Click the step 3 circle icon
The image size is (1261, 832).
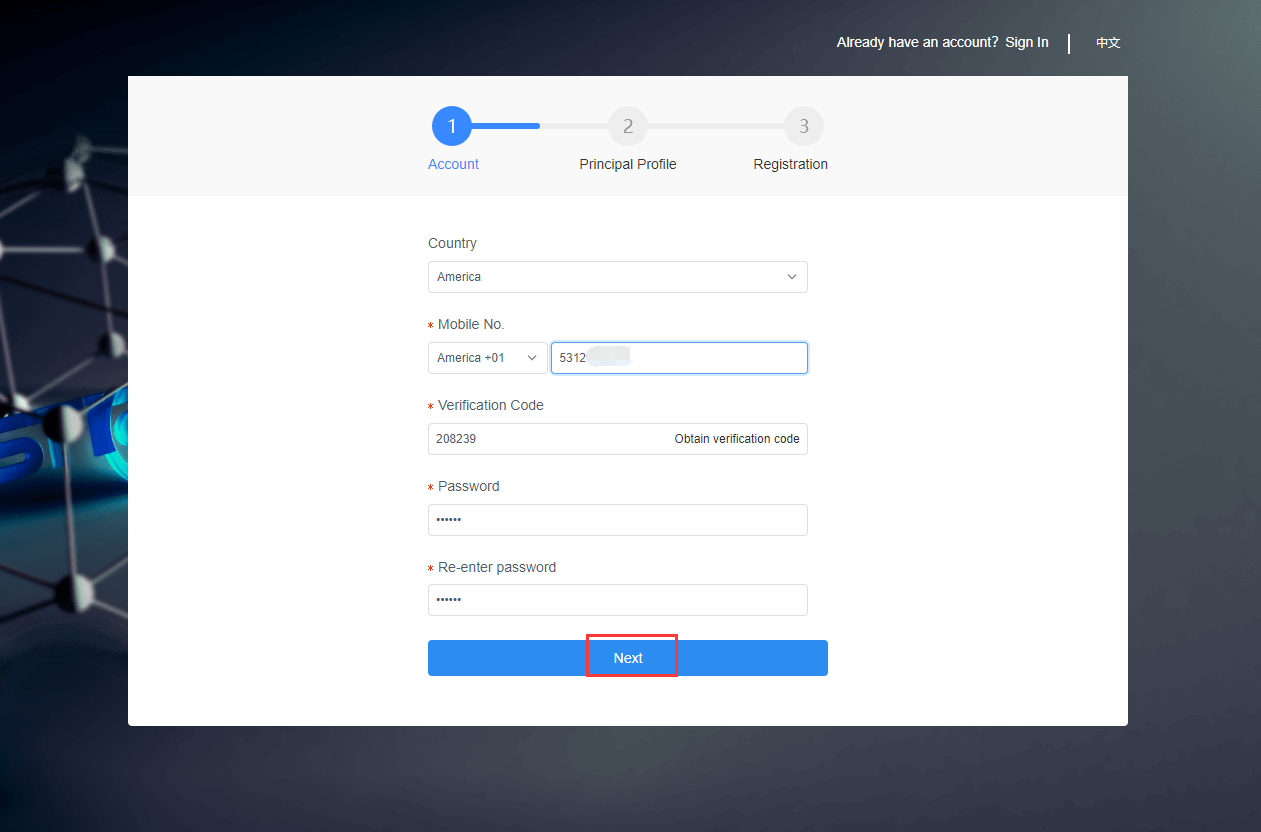tap(804, 126)
